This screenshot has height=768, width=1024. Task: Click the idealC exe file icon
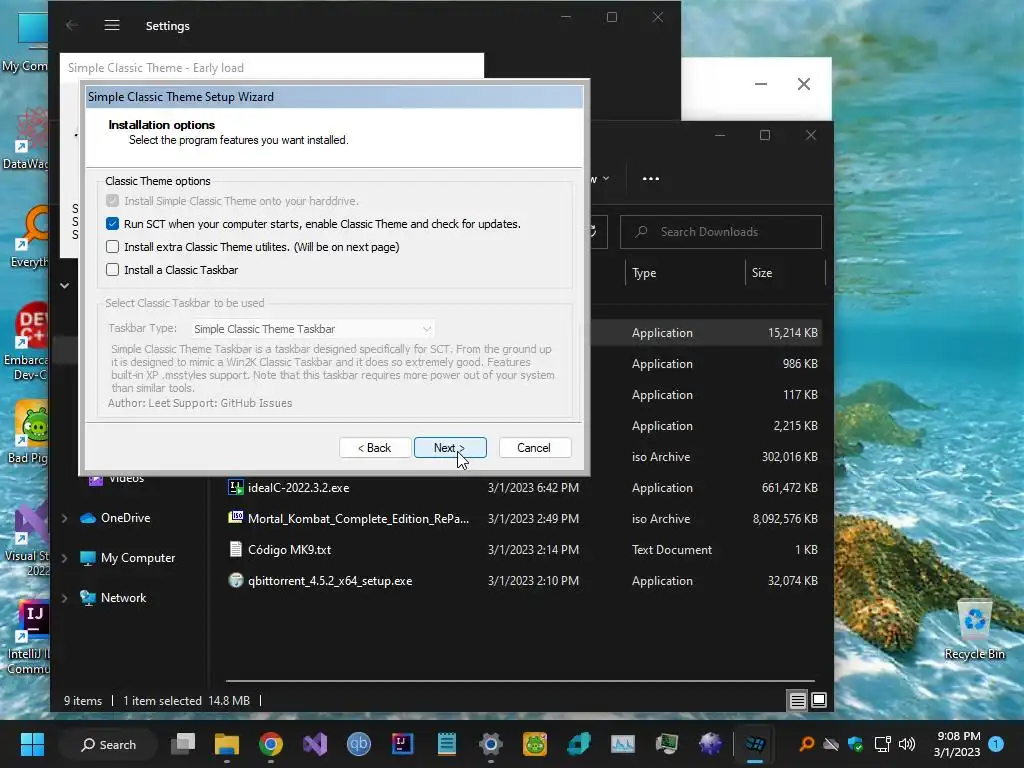[236, 487]
